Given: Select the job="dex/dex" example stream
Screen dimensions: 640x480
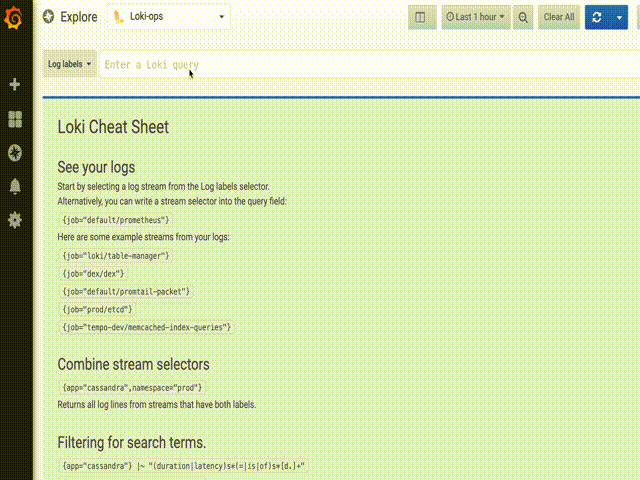Looking at the screenshot, I should click(93, 274).
